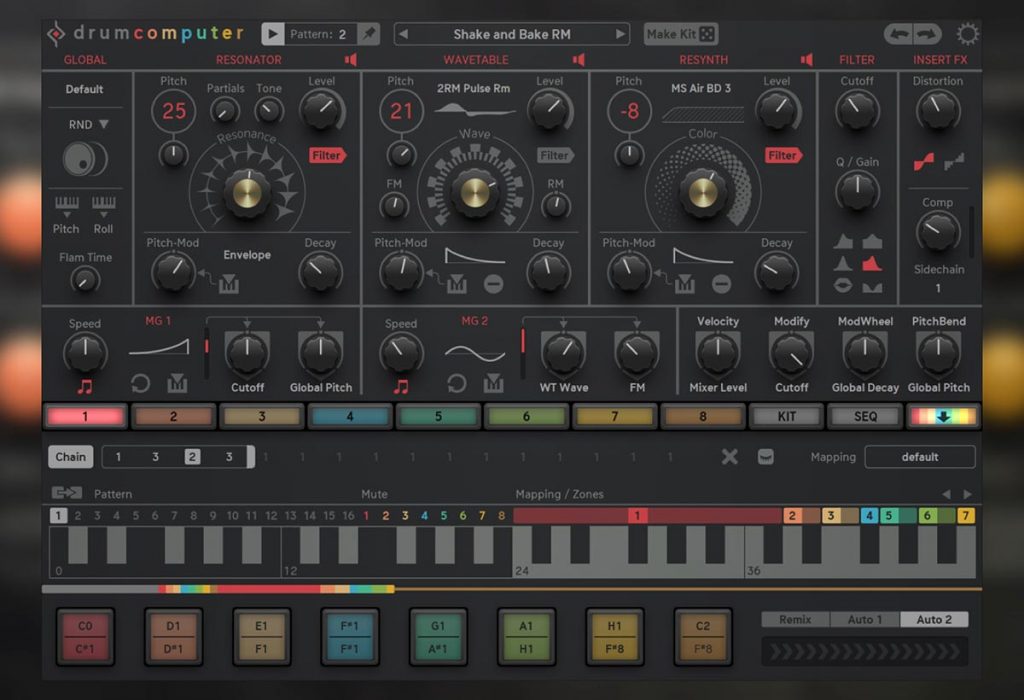The width and height of the screenshot is (1024, 700).
Task: Clear the chain with the X icon
Action: [730, 457]
